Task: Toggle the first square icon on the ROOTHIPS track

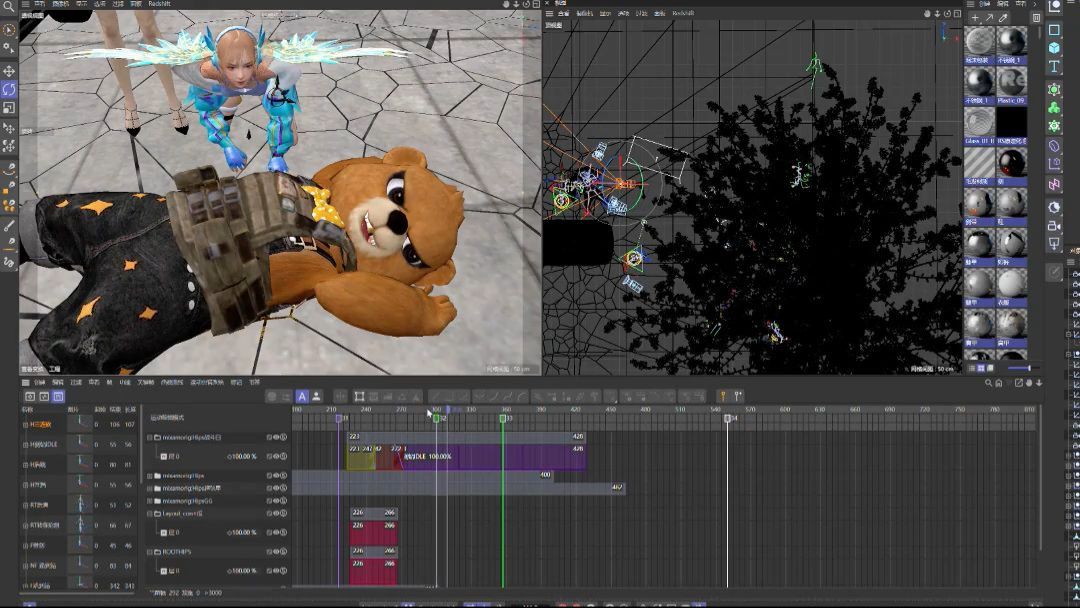Action: (269, 552)
